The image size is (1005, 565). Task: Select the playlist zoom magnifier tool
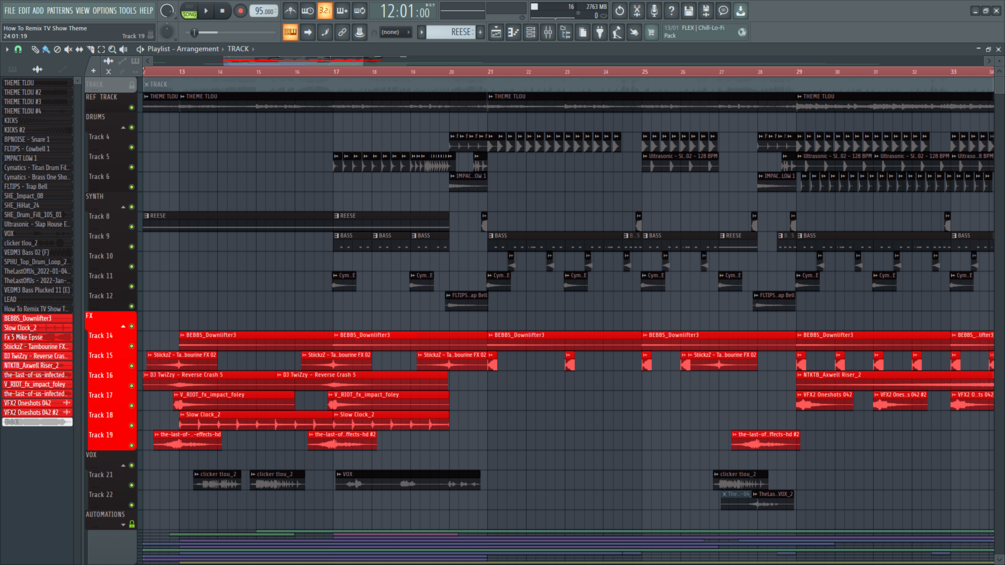tap(112, 49)
